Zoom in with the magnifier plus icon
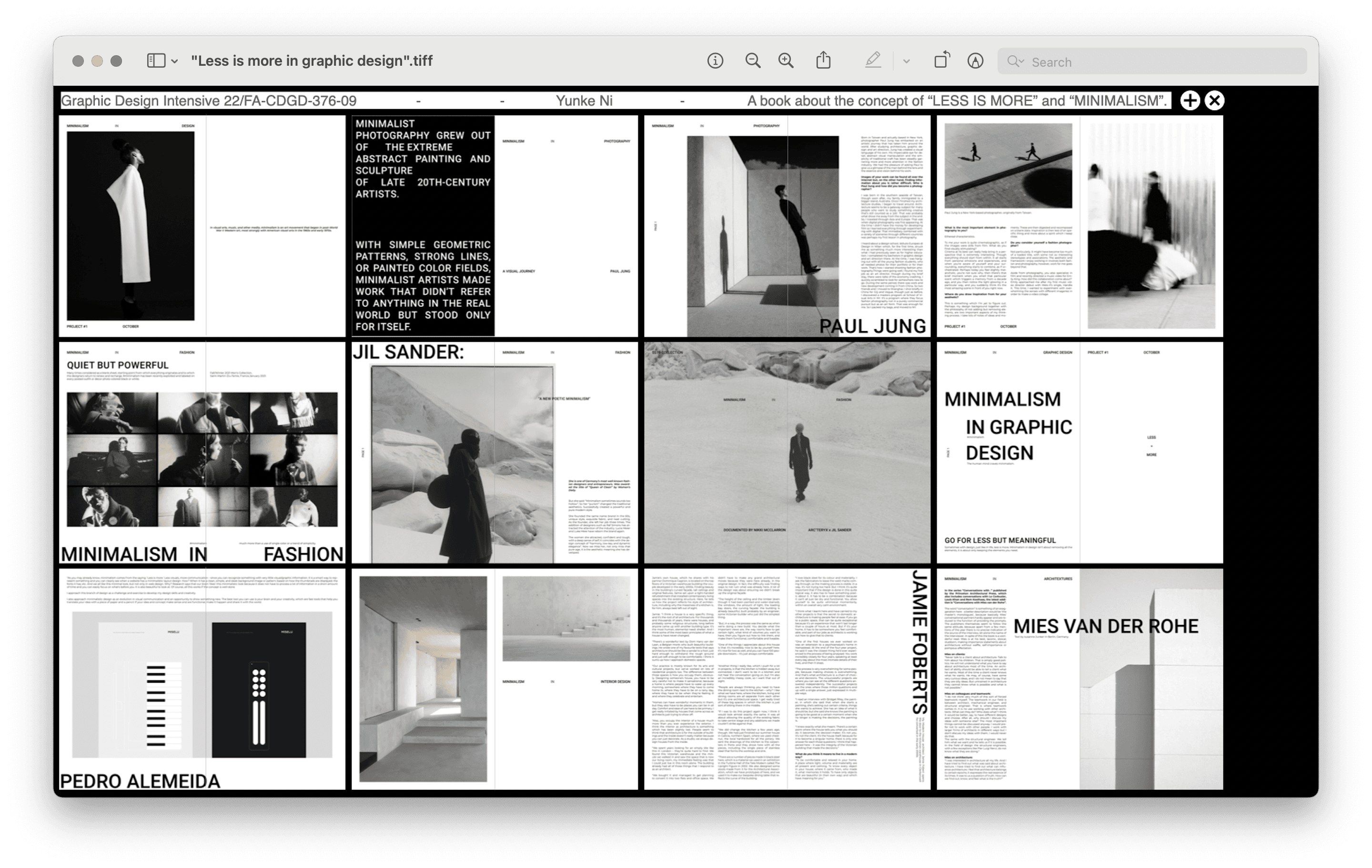 pyautogui.click(x=786, y=61)
